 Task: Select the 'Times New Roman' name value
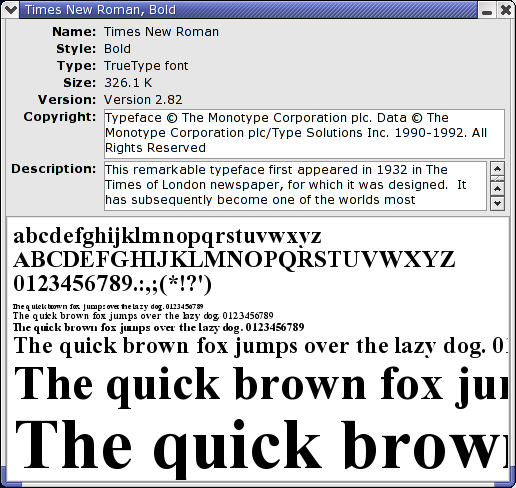pyautogui.click(x=161, y=32)
